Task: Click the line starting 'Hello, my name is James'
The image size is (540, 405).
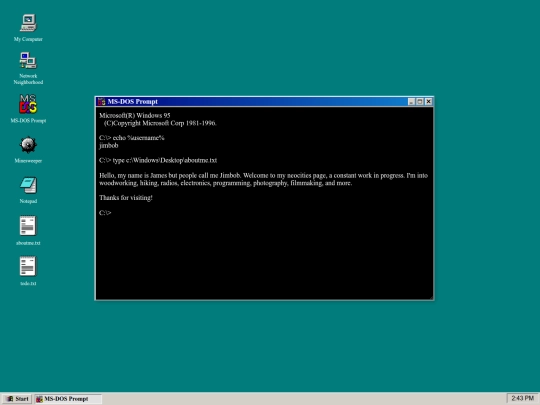Action: (x=263, y=175)
